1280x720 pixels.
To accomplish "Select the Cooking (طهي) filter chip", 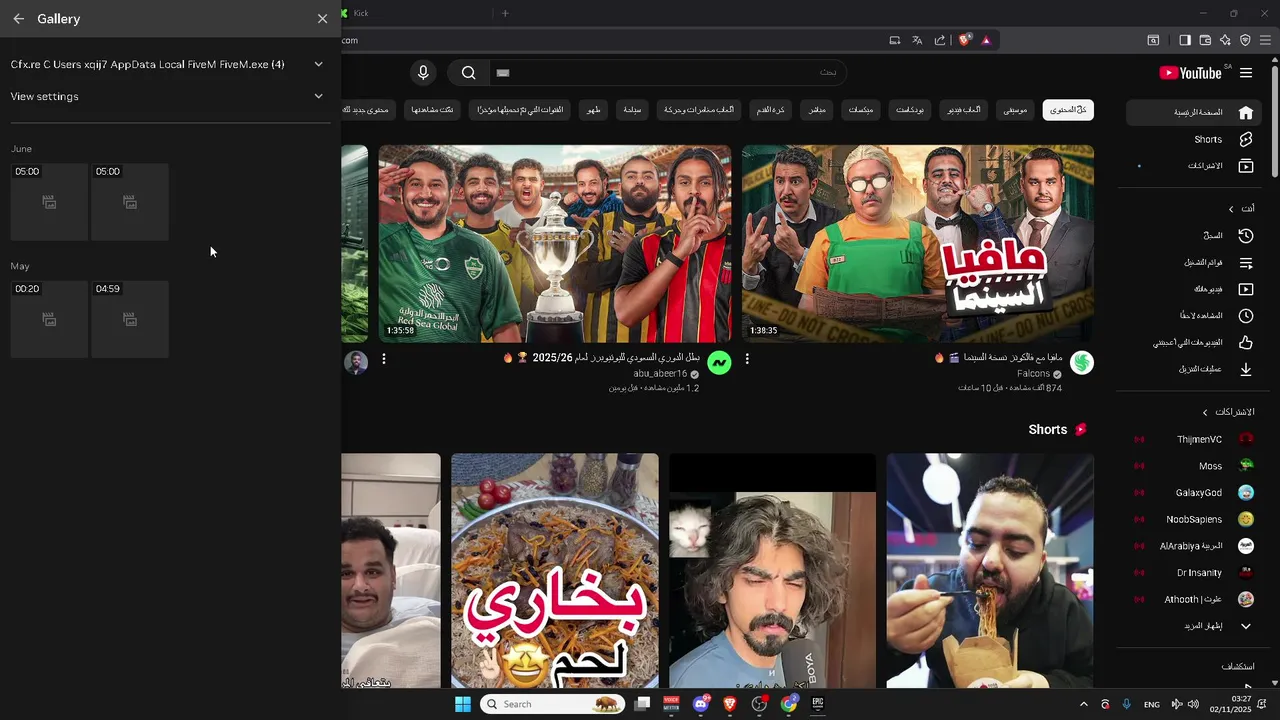I will tap(594, 109).
